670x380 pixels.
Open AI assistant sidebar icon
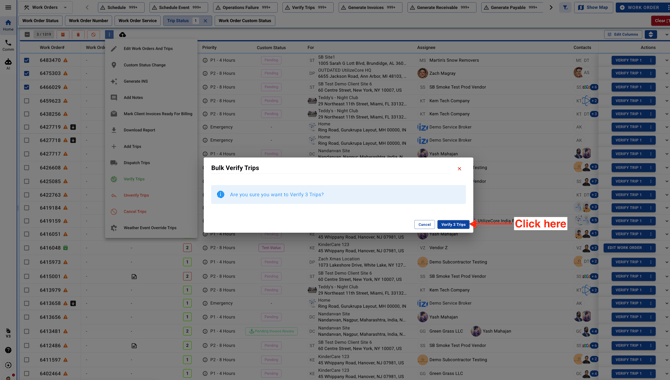[8, 64]
